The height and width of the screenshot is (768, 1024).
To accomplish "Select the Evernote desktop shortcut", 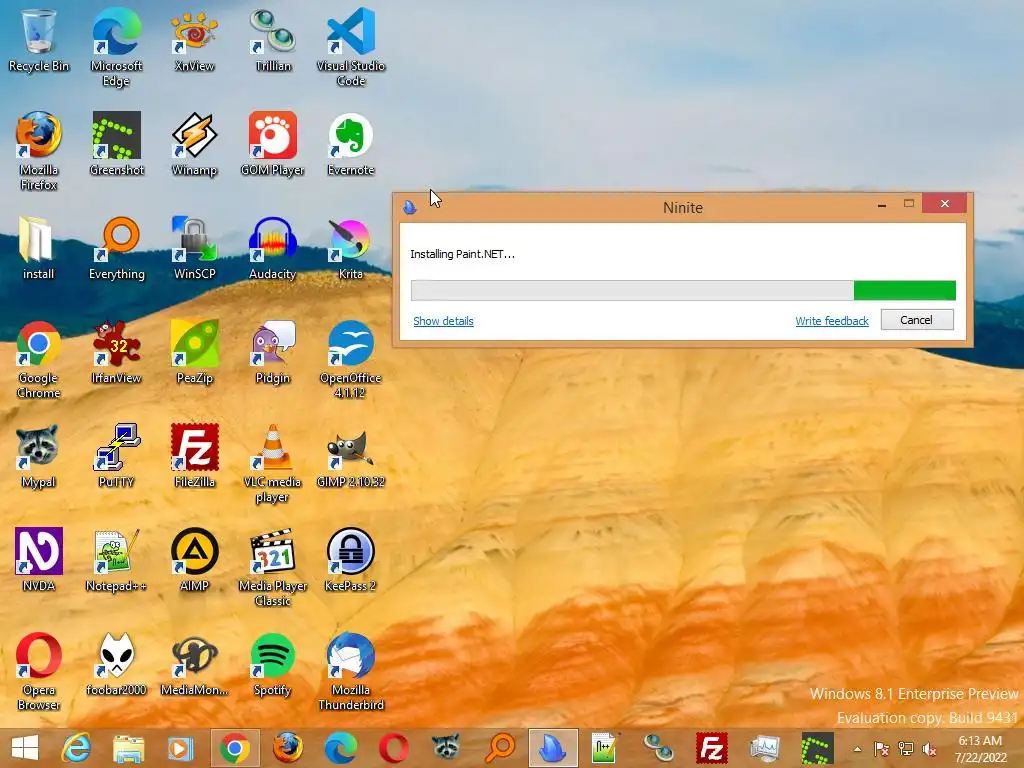I will click(351, 144).
